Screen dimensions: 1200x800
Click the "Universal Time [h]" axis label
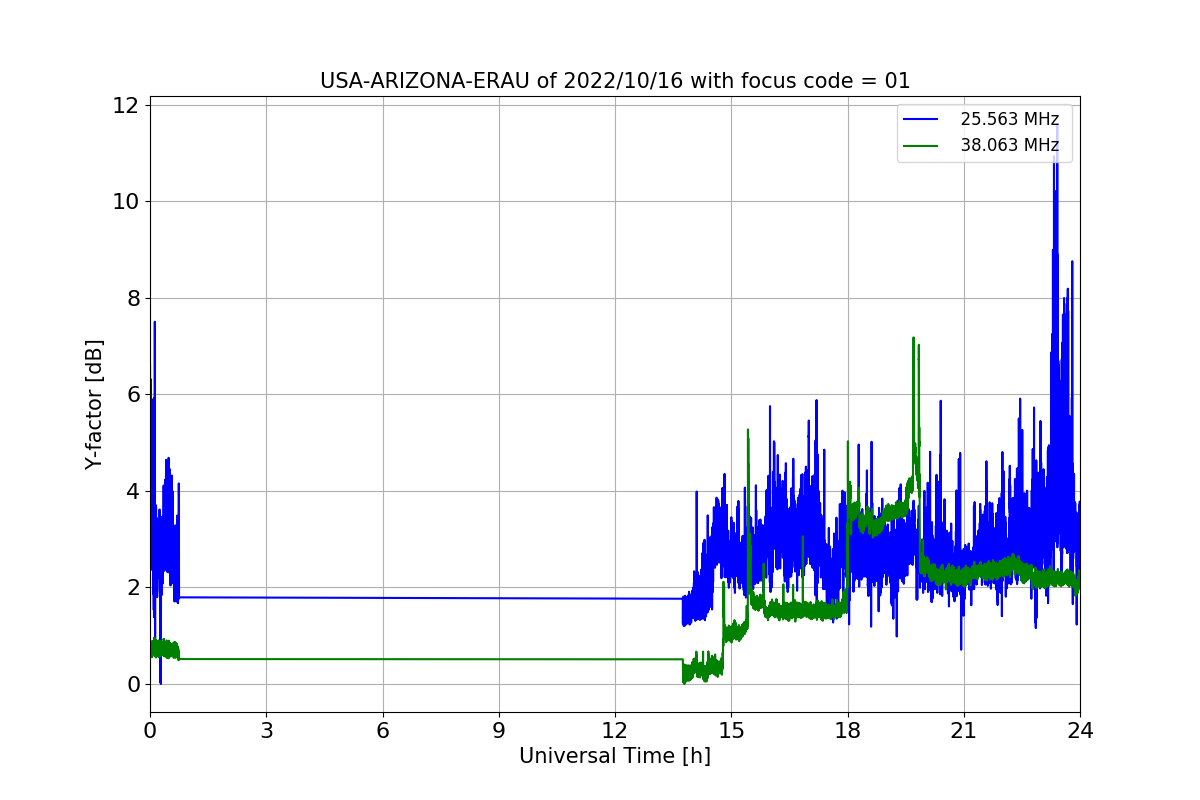point(615,757)
